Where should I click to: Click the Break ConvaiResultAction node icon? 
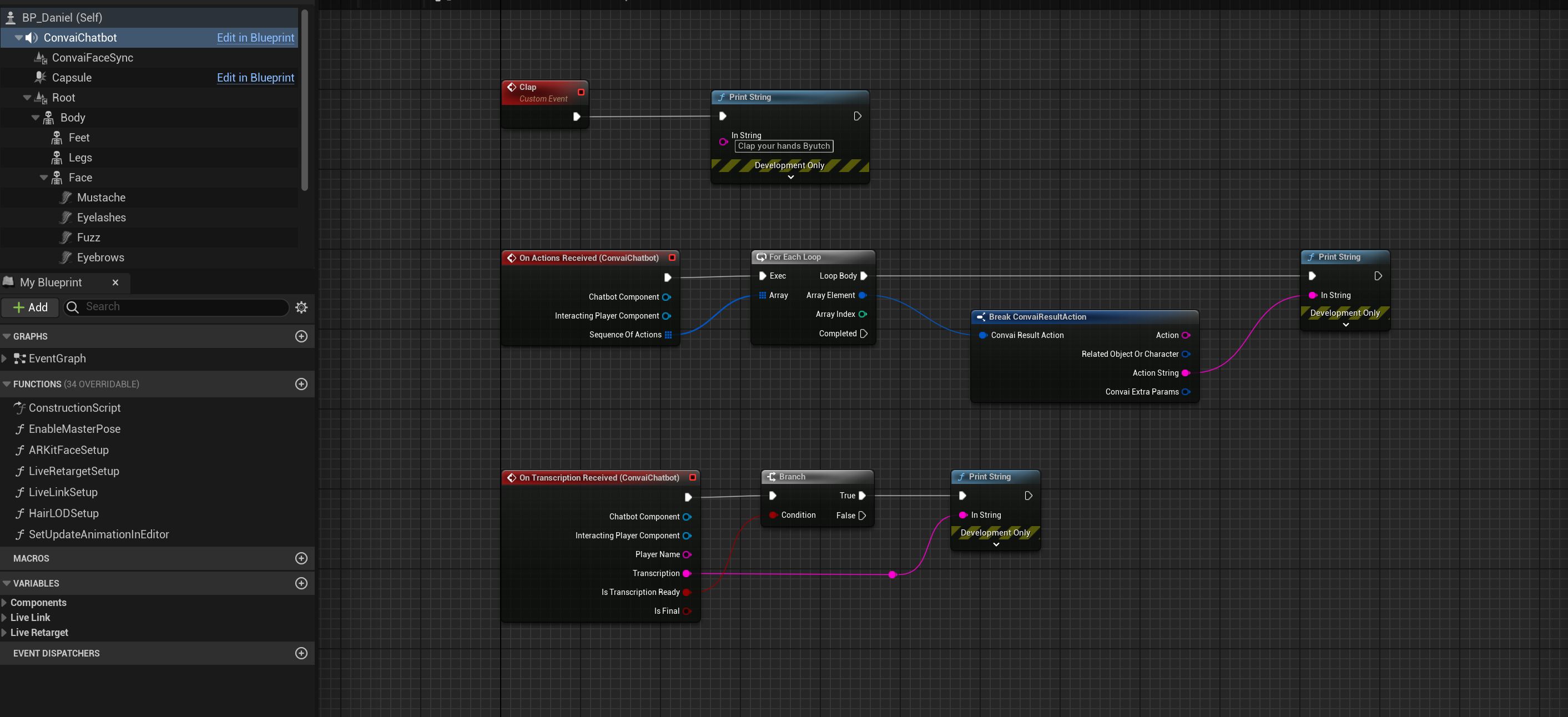coord(981,316)
